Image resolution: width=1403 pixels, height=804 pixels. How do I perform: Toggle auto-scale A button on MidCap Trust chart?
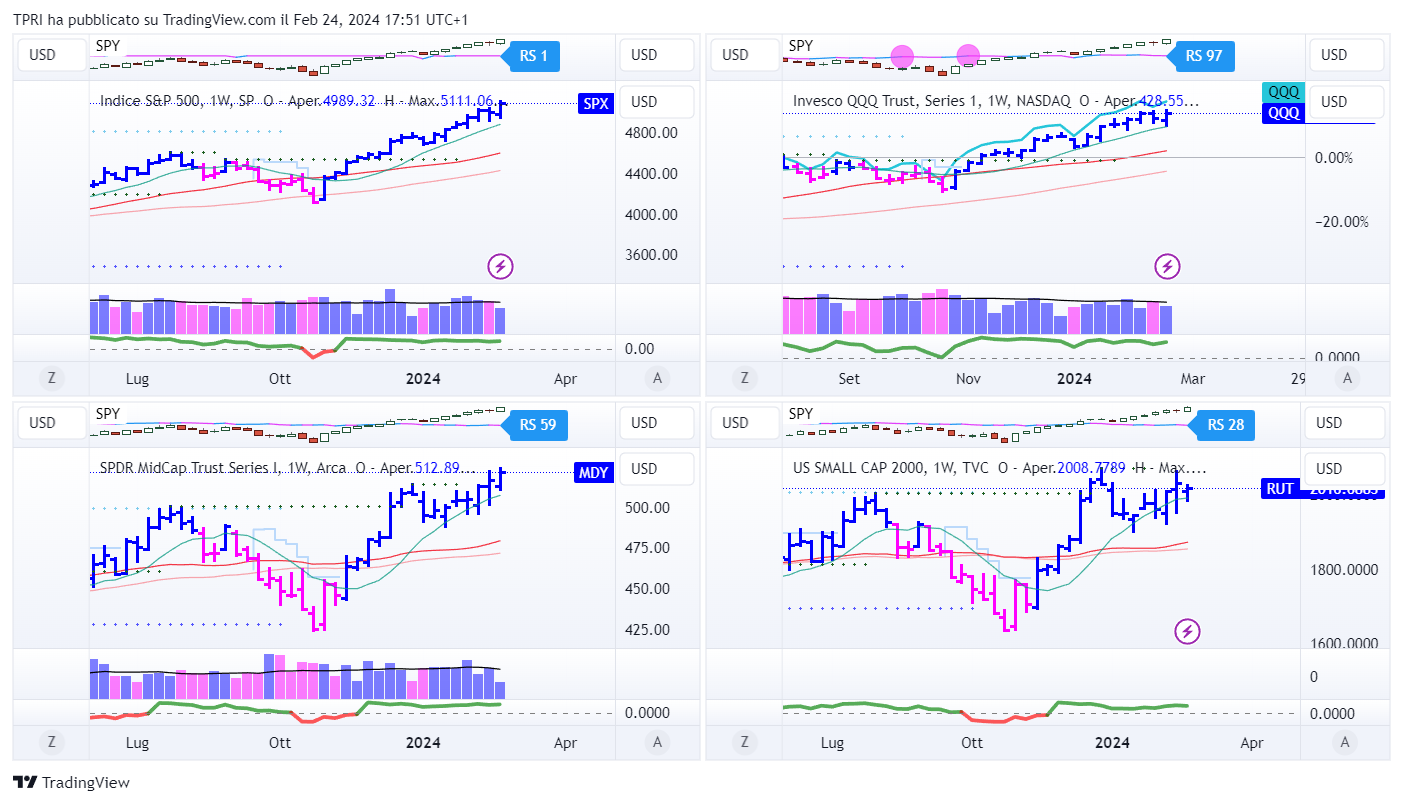tap(657, 742)
